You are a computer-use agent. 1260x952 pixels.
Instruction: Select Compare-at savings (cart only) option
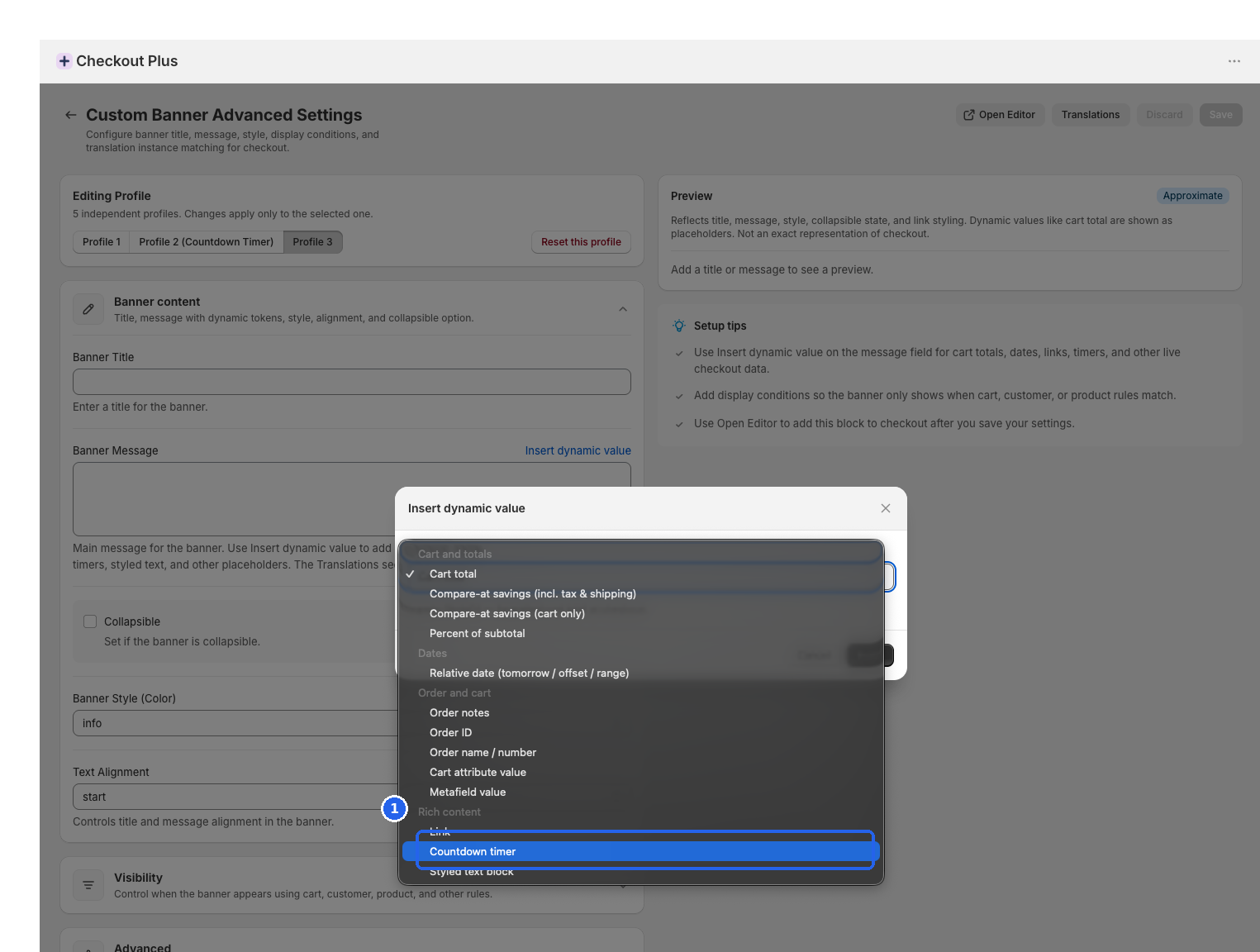(641, 613)
